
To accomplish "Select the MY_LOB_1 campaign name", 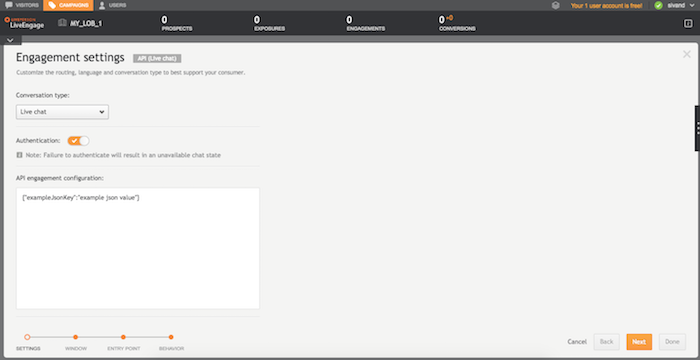I will 86,23.
